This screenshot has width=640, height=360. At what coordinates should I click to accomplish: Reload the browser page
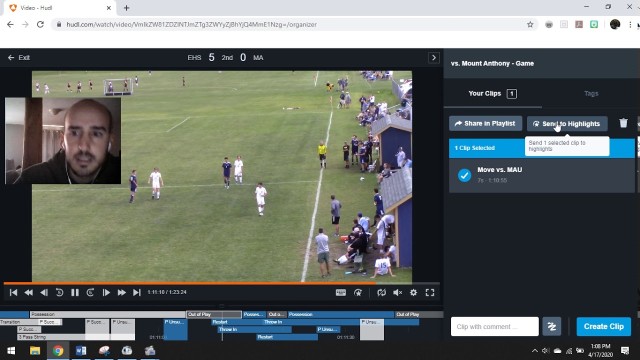40,24
